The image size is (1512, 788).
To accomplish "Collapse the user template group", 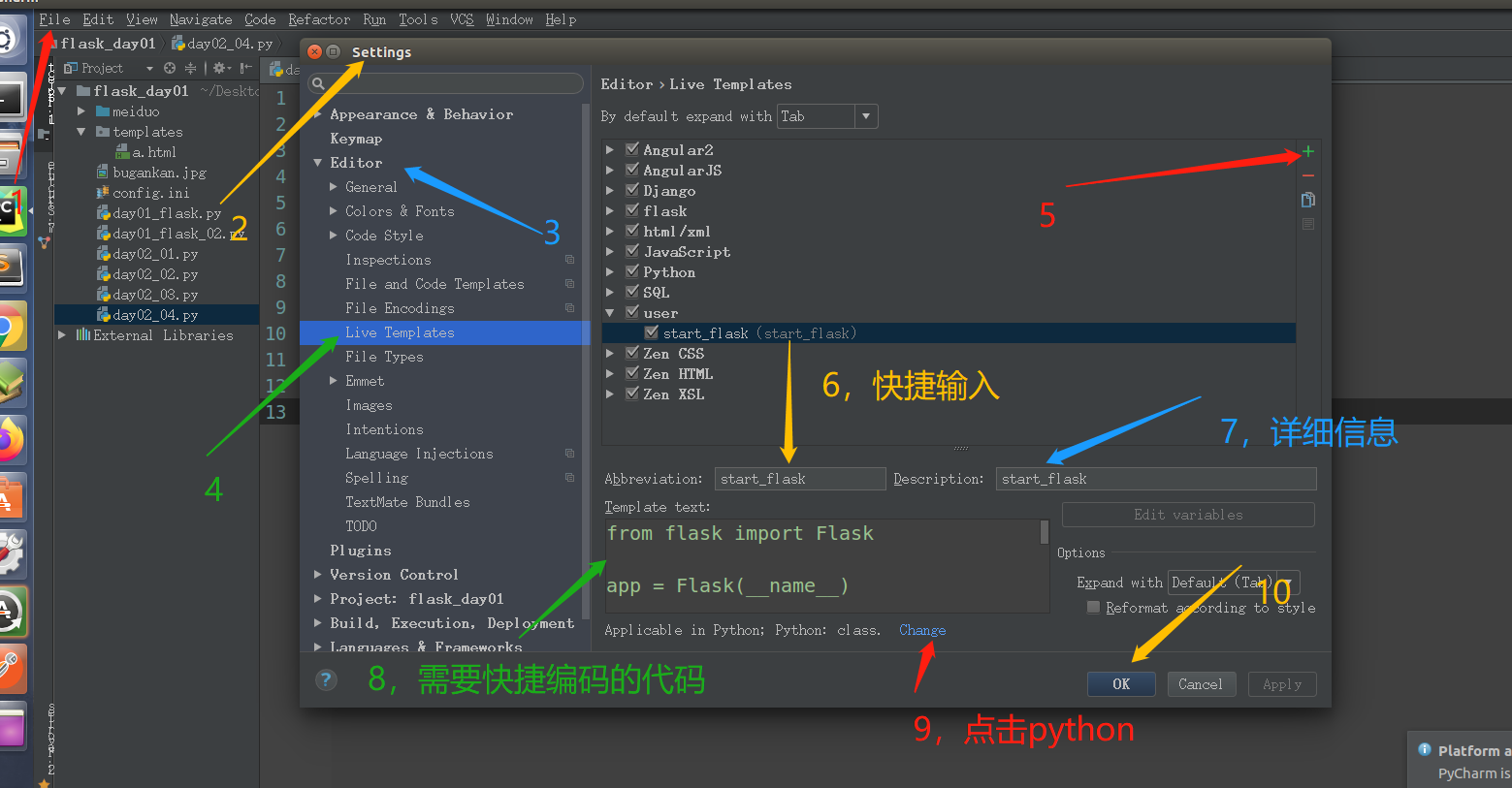I will [610, 313].
